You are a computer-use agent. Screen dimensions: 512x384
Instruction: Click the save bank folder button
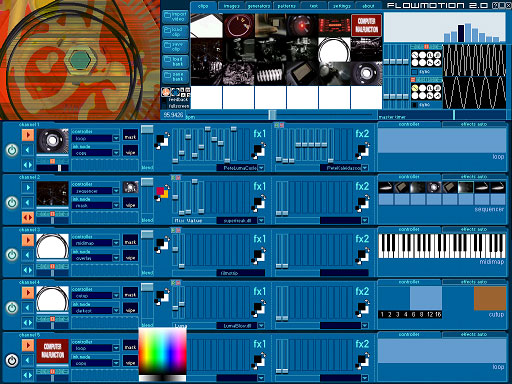175,76
